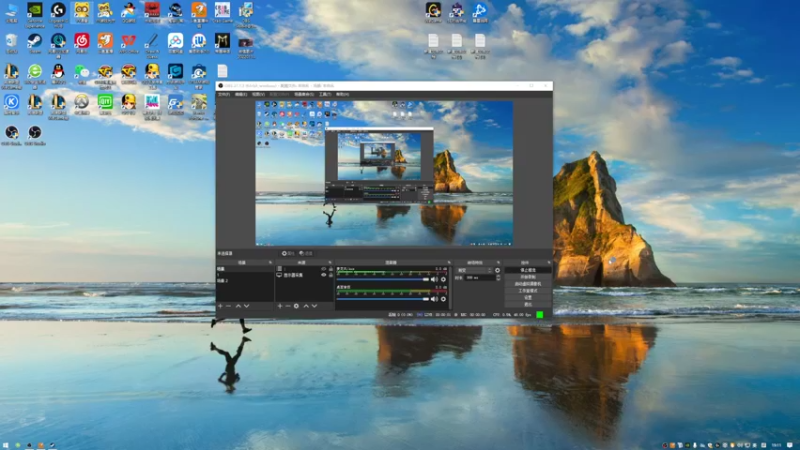Pop out the Sources dock panel icon
This screenshot has height=450, width=800.
click(x=330, y=262)
